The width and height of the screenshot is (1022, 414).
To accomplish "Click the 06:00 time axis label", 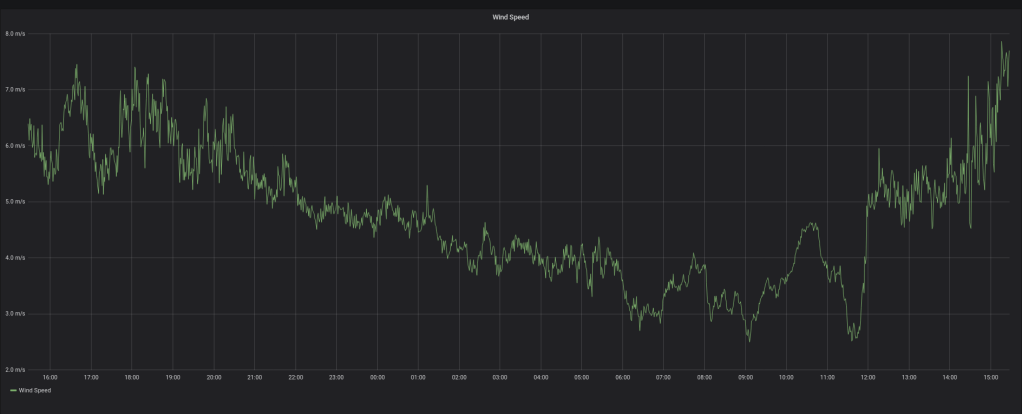I will 623,377.
